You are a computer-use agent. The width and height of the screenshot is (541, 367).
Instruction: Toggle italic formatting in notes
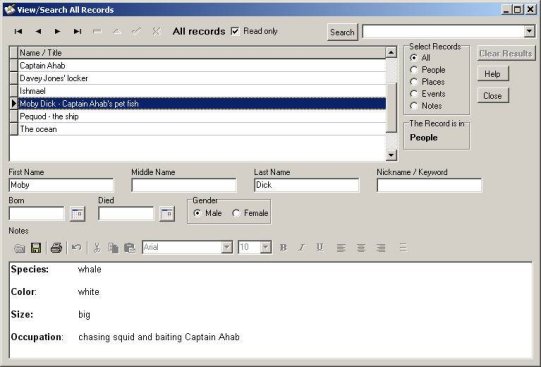302,248
